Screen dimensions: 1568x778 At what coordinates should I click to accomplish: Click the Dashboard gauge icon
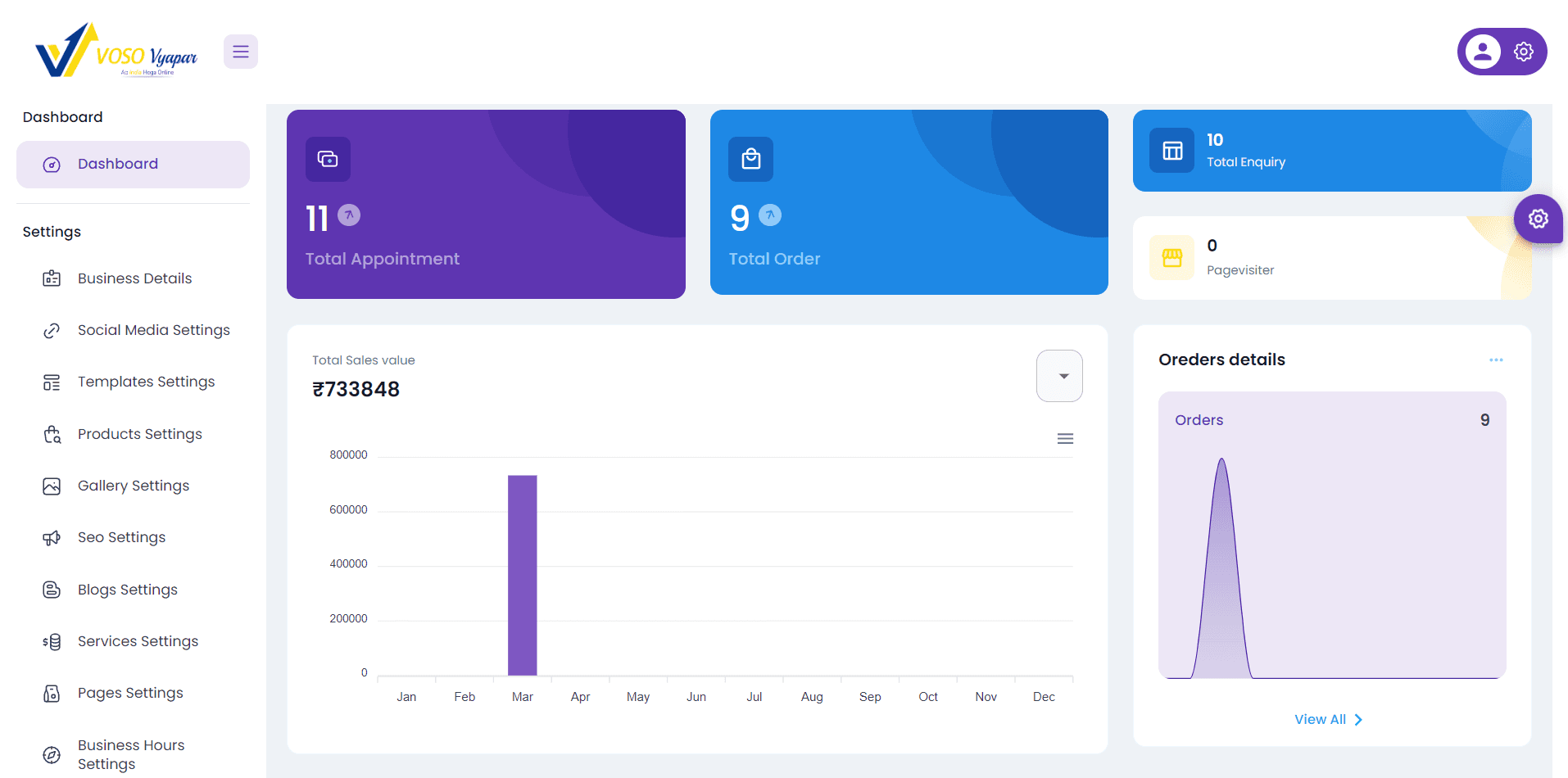pos(52,165)
